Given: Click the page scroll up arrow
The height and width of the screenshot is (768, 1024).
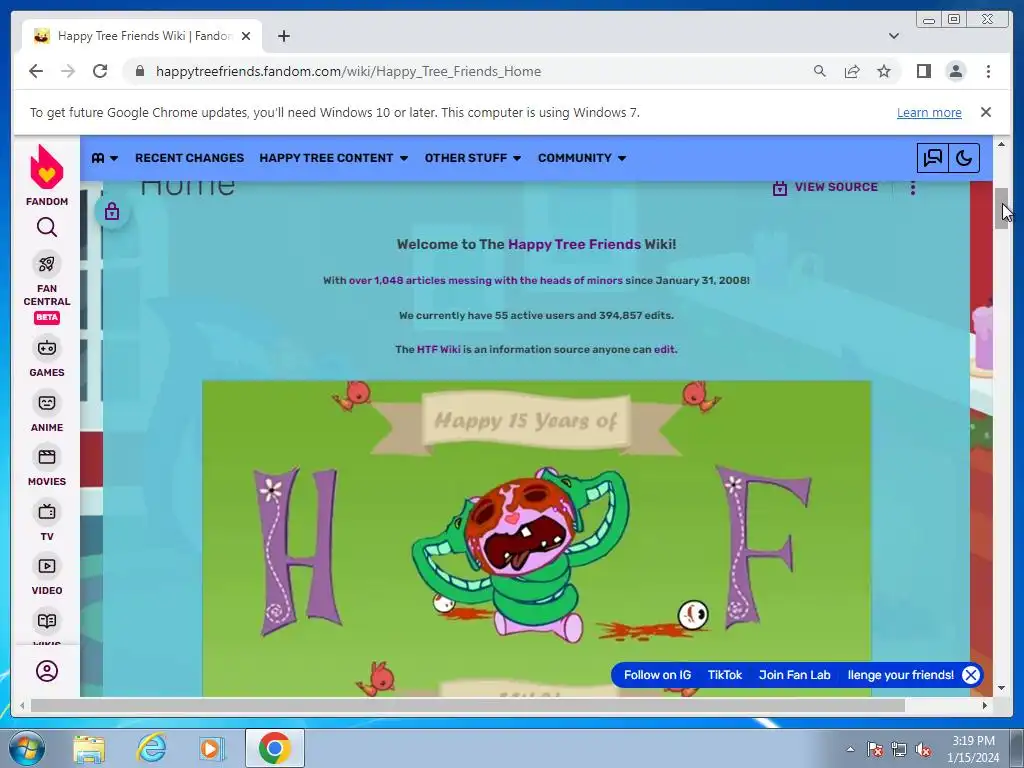Looking at the screenshot, I should pos(1001,144).
